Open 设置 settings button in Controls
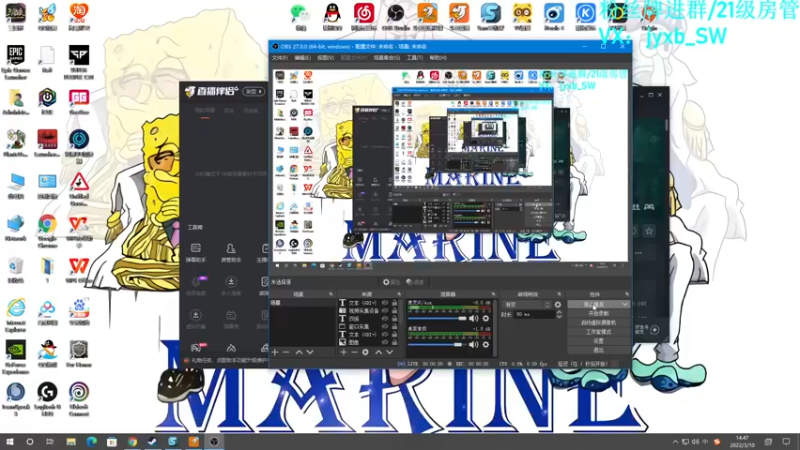 click(x=598, y=341)
